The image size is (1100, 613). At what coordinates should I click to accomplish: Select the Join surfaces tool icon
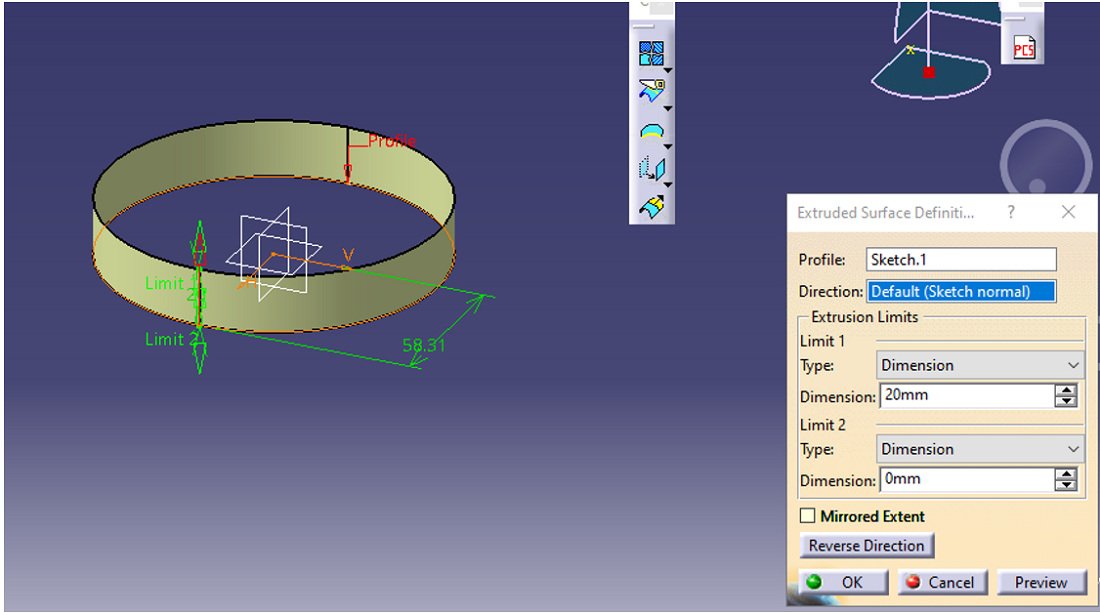pos(651,53)
